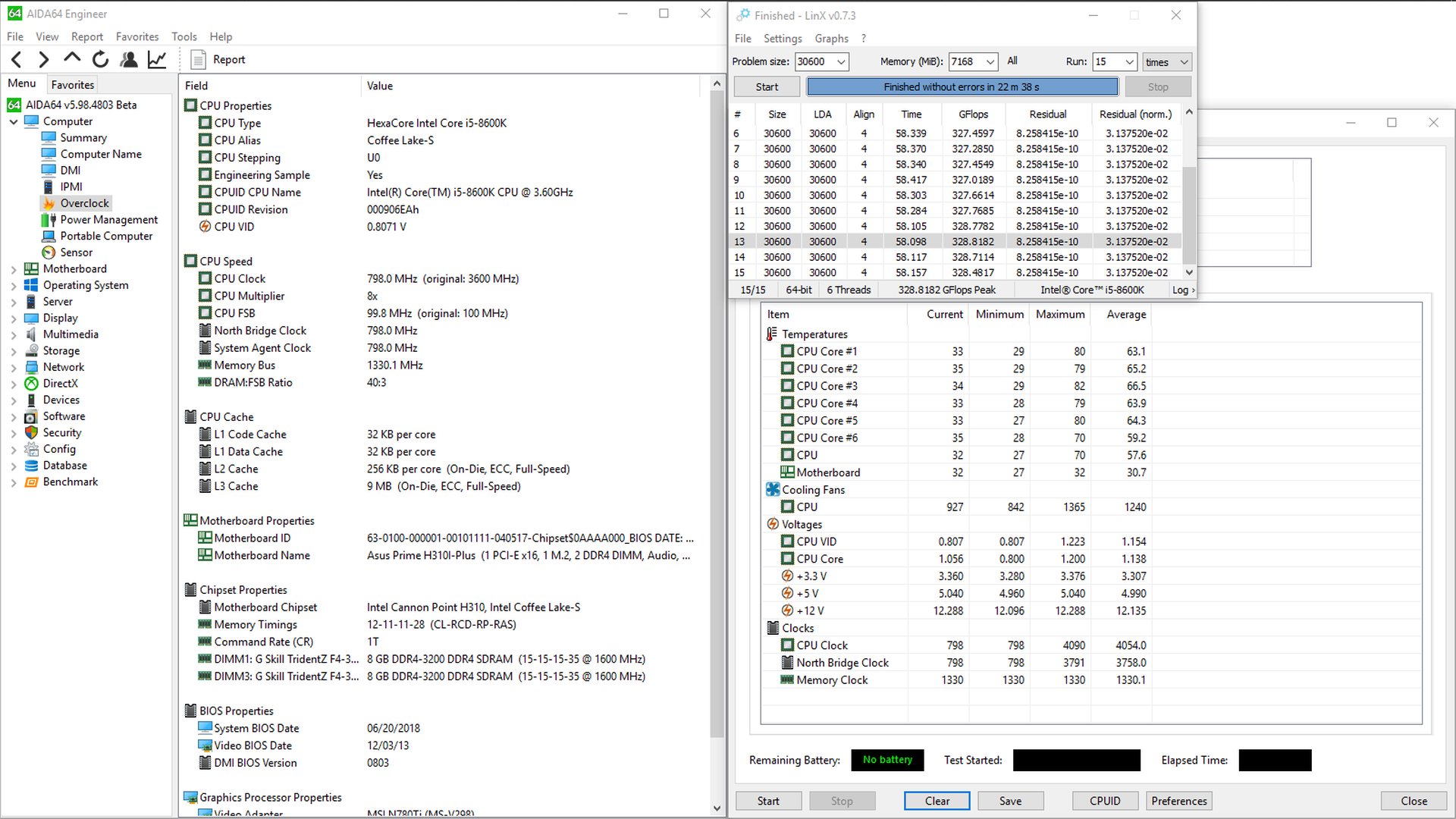
Task: Click the Software icon in tree
Action: (x=31, y=416)
